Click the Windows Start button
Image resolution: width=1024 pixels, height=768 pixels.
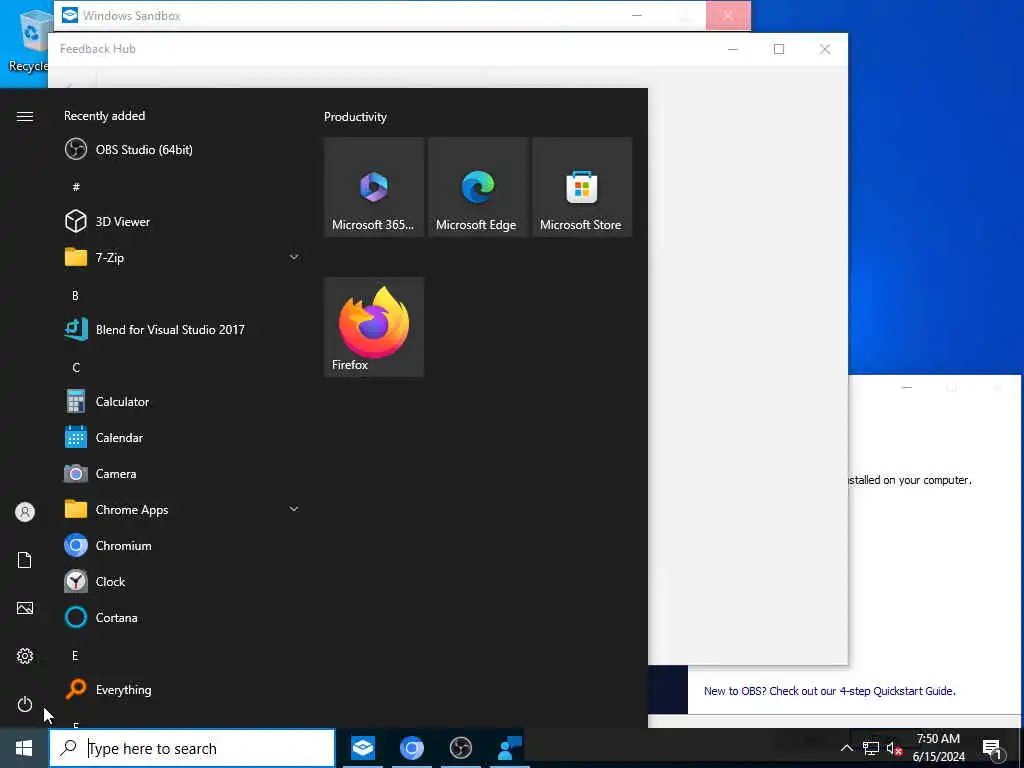[24, 748]
